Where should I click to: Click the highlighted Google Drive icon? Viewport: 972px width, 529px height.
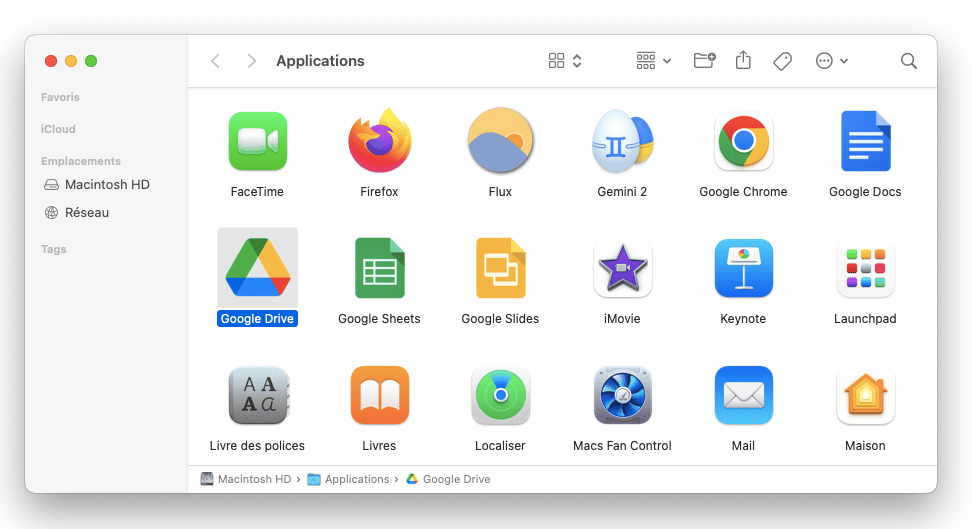click(x=257, y=267)
